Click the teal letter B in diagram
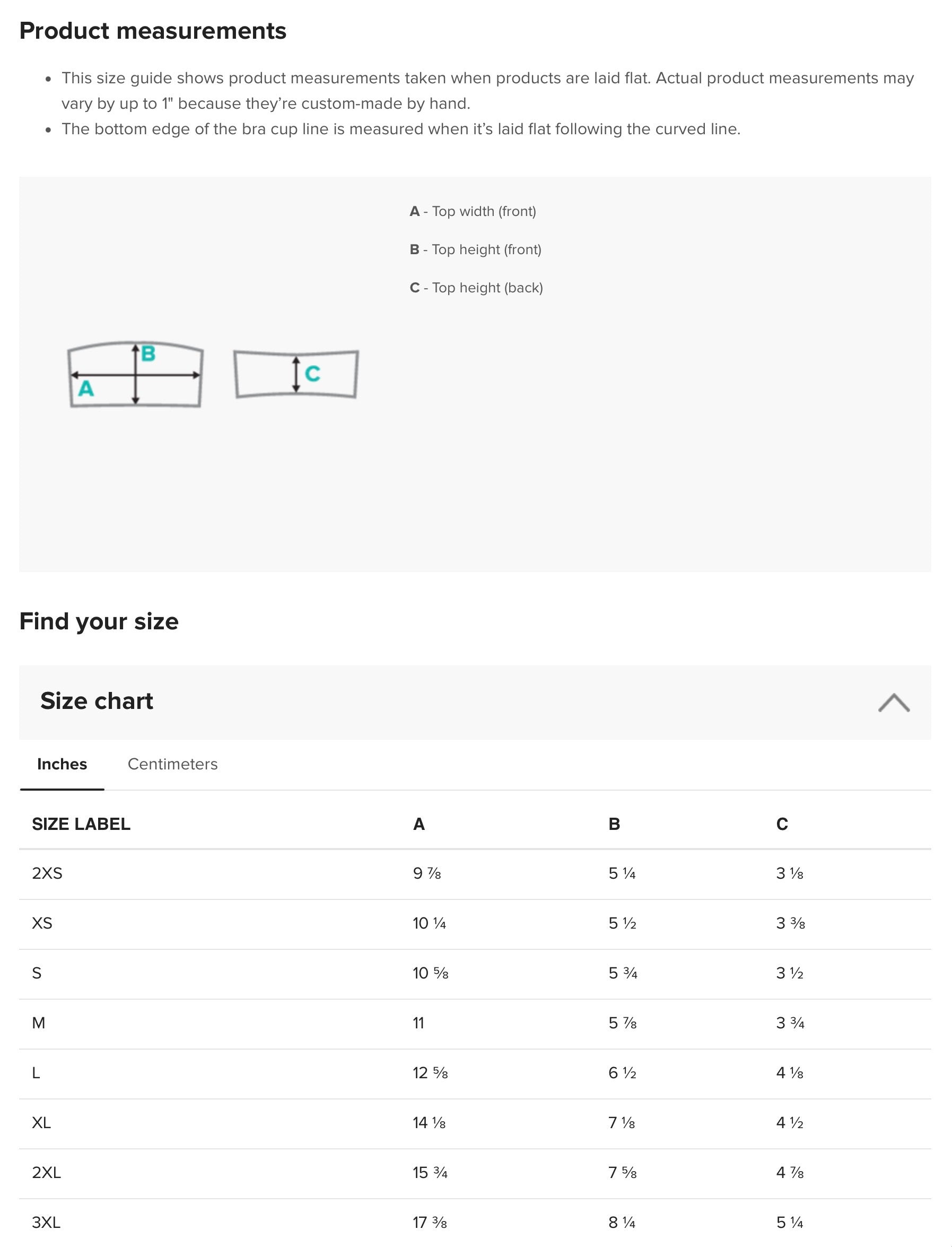 (x=148, y=353)
